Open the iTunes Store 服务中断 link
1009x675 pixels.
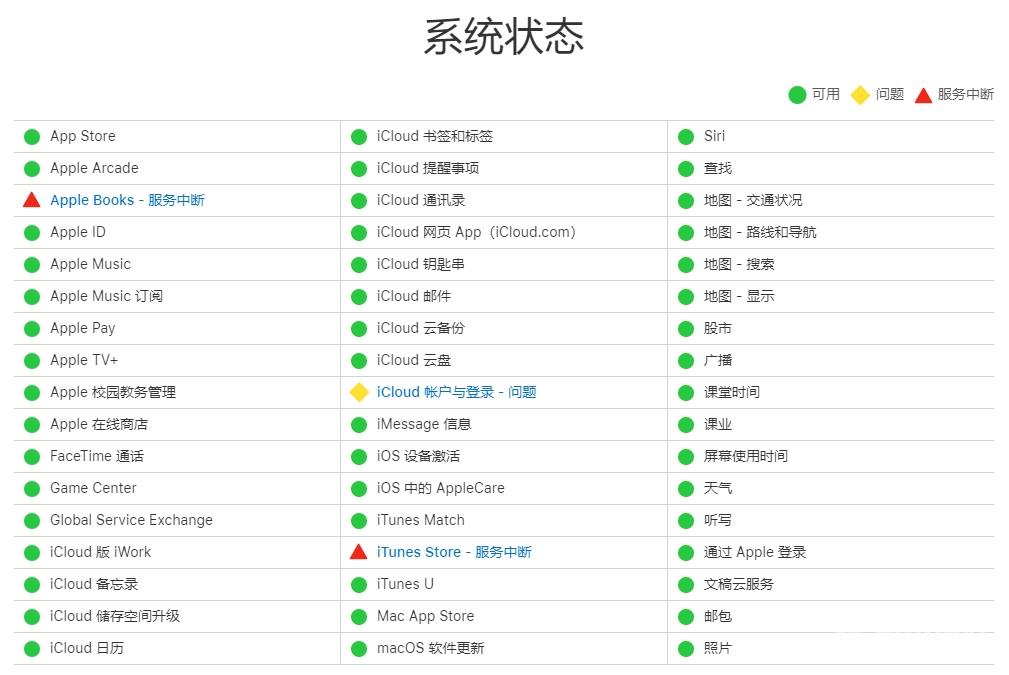pos(455,552)
